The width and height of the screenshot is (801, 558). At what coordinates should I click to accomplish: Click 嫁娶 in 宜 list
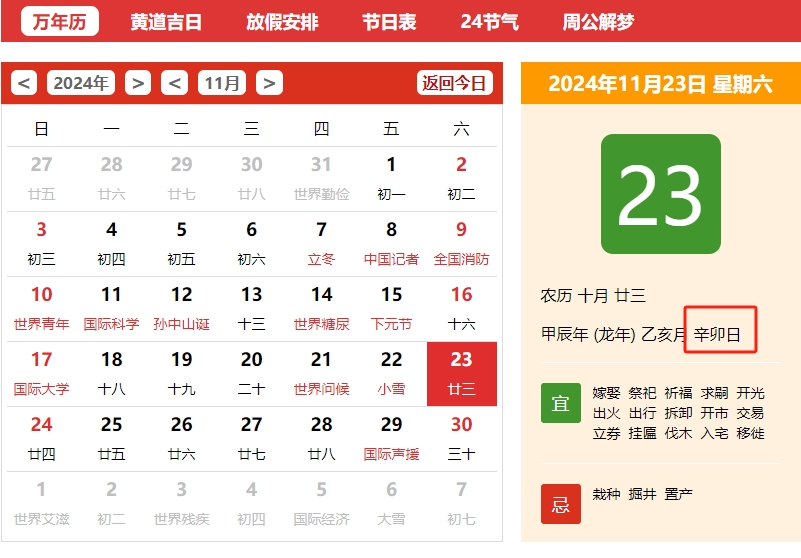606,393
